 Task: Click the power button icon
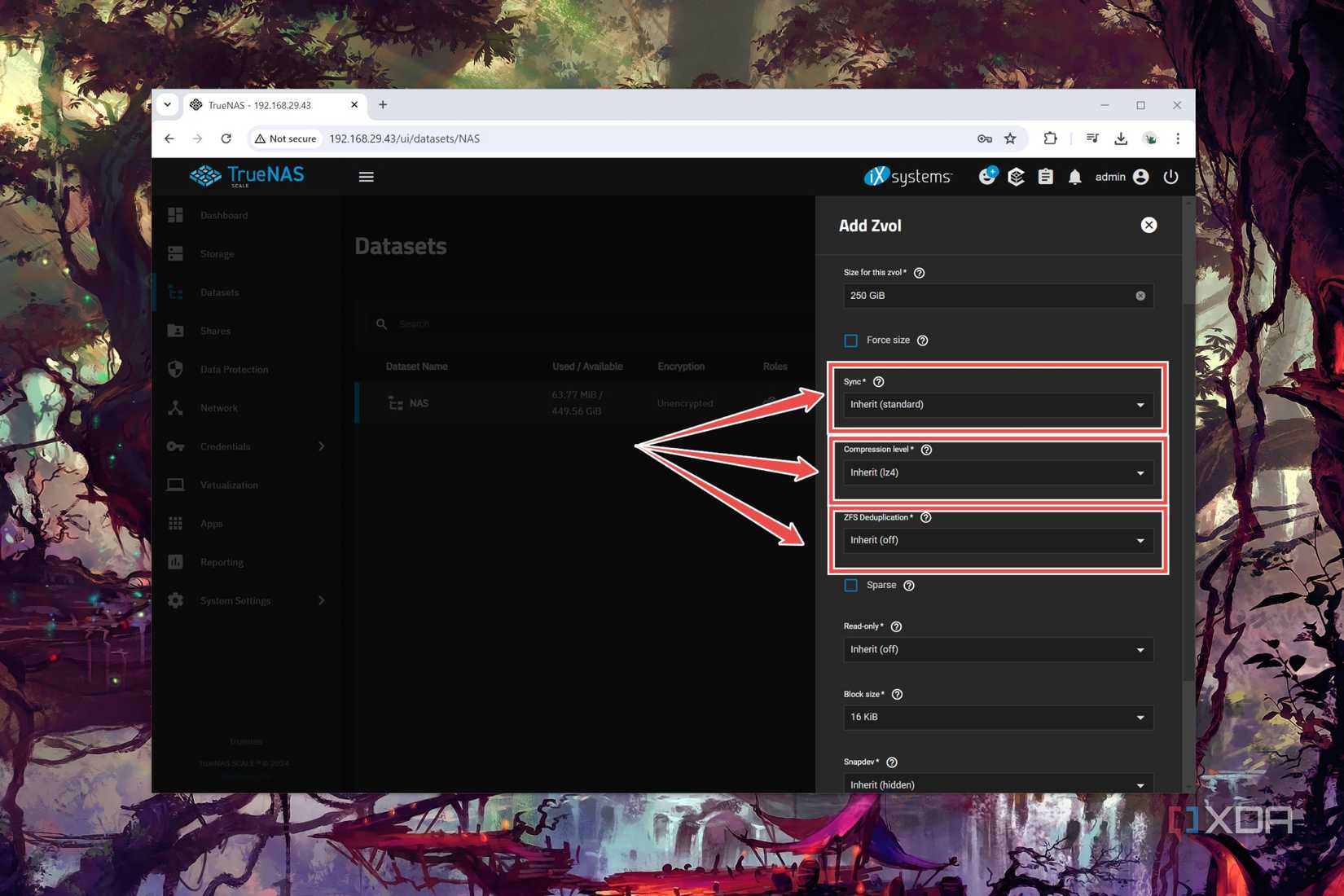(x=1171, y=177)
